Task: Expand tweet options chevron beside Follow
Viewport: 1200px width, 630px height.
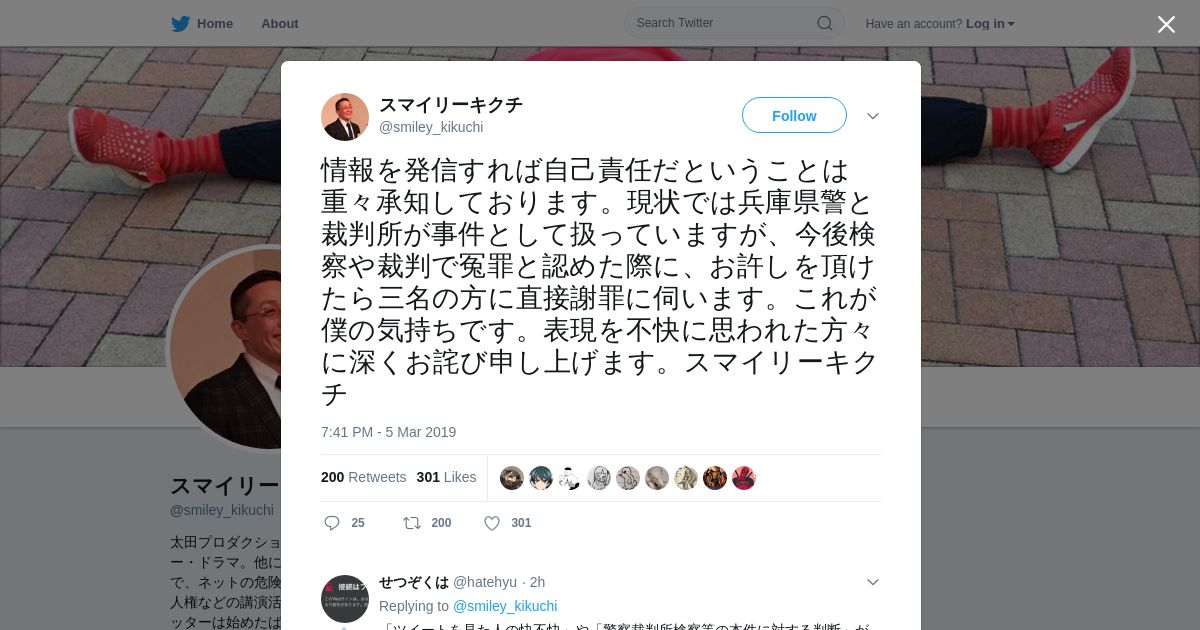Action: click(x=872, y=116)
